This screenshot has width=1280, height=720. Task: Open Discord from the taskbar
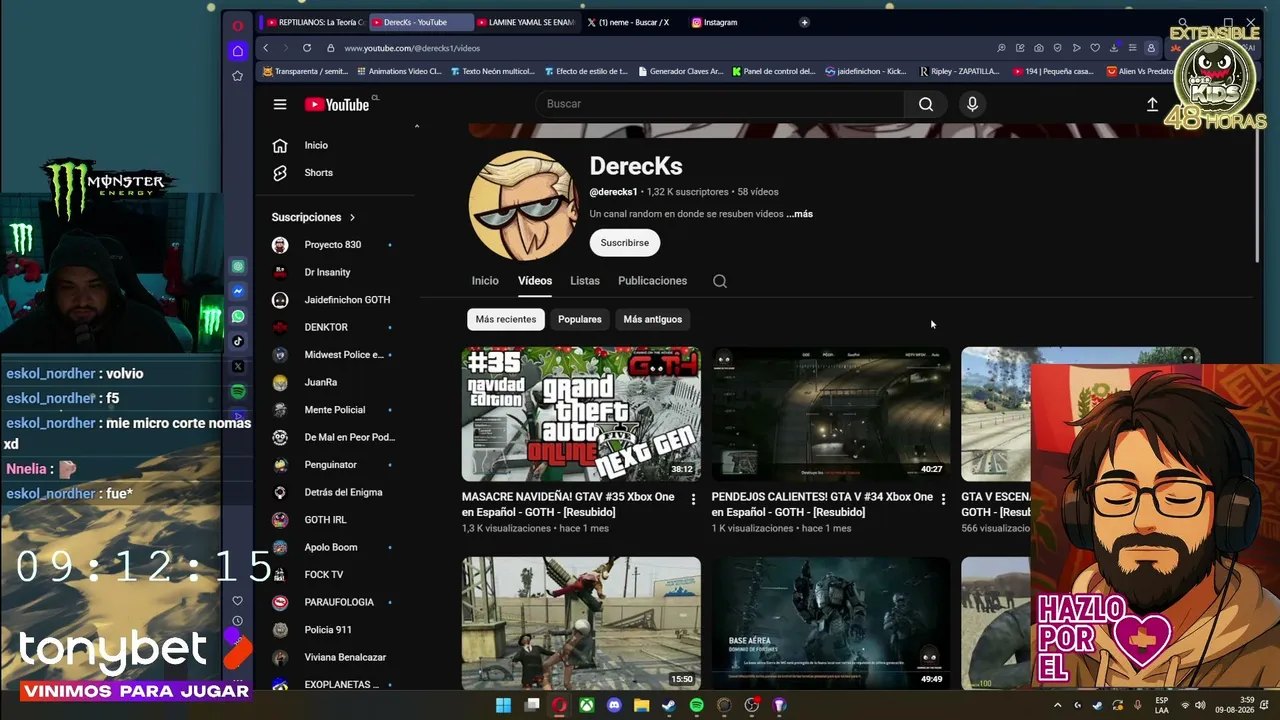tap(614, 705)
